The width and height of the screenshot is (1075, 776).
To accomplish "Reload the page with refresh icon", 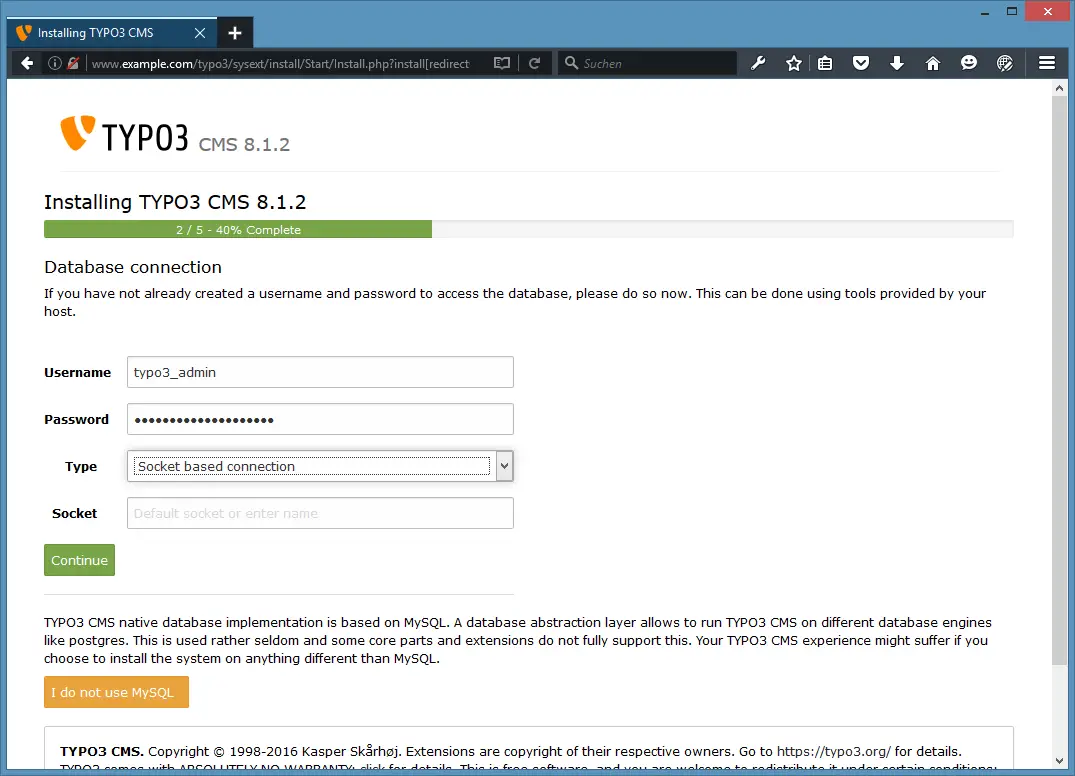I will pos(535,64).
